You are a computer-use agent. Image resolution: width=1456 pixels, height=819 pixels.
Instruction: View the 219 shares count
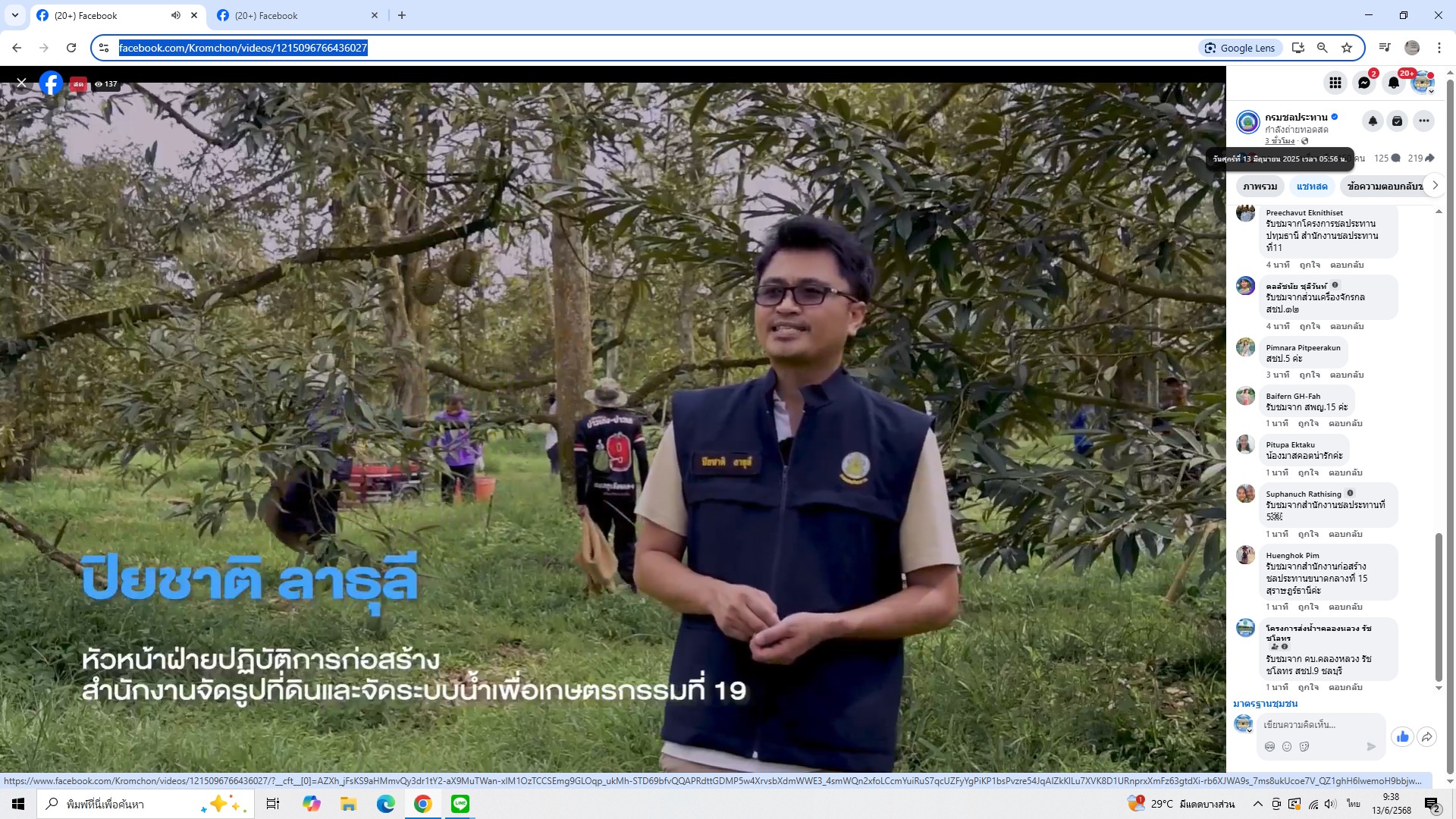click(x=1421, y=158)
